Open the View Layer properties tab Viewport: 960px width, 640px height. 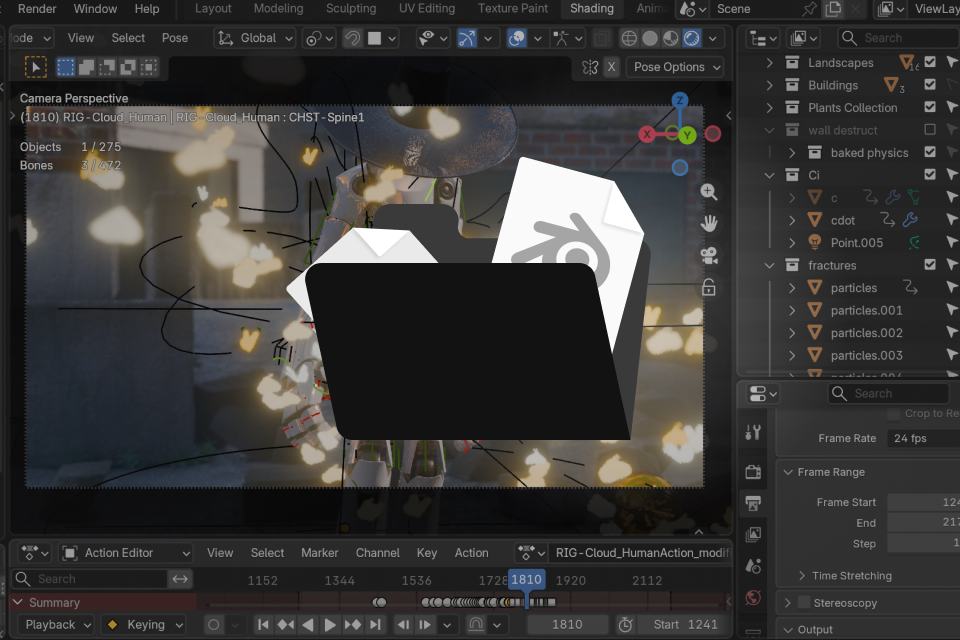tap(753, 535)
